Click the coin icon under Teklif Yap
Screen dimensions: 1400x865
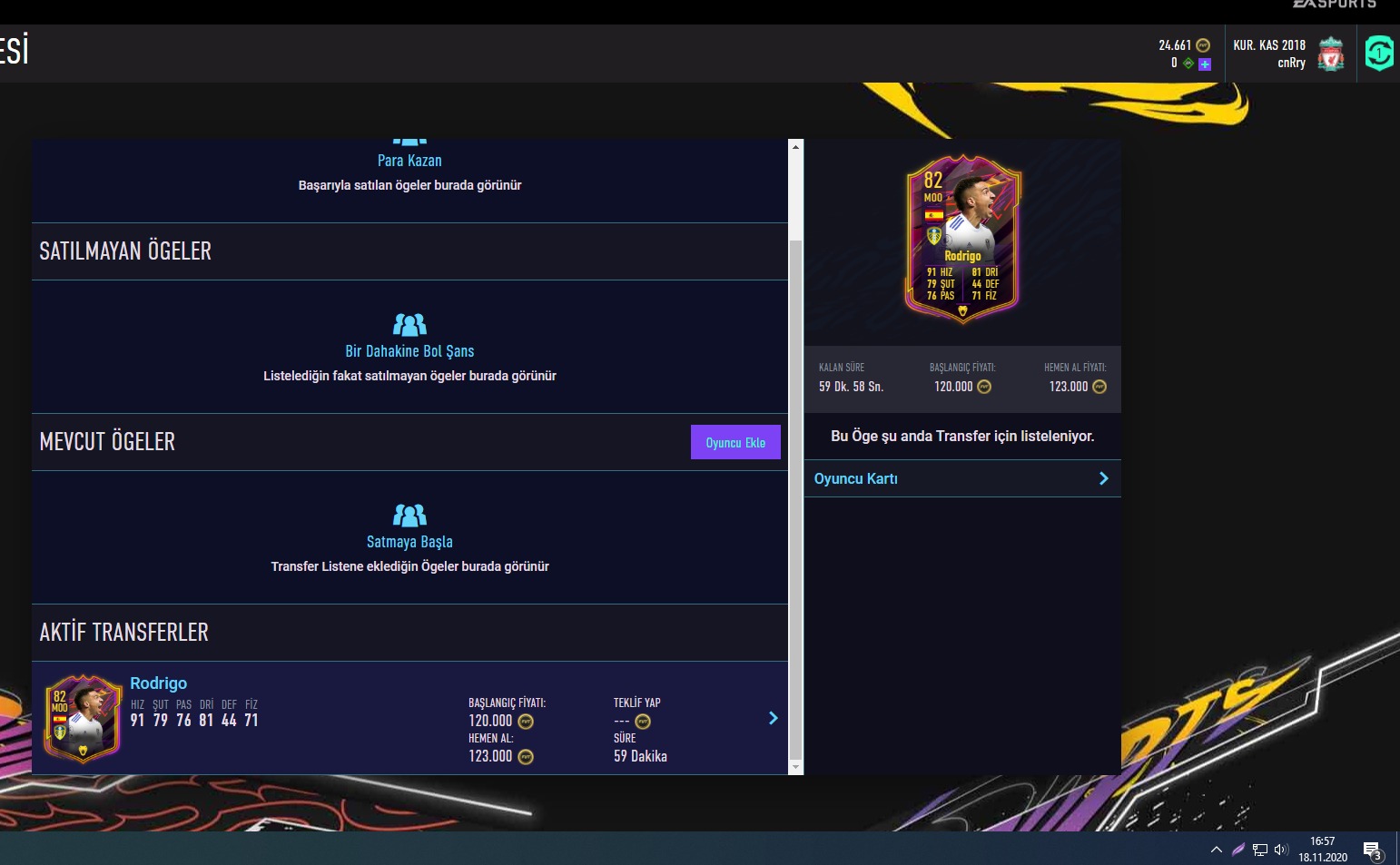click(643, 722)
